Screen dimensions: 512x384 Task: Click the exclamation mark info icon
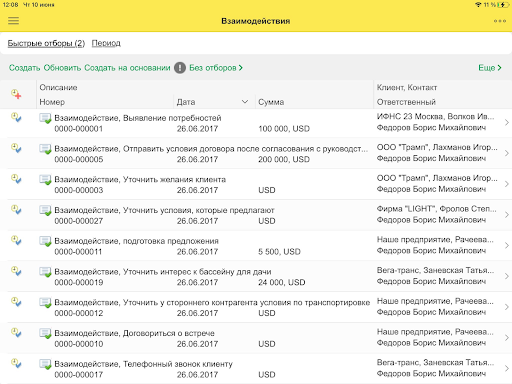(x=180, y=68)
